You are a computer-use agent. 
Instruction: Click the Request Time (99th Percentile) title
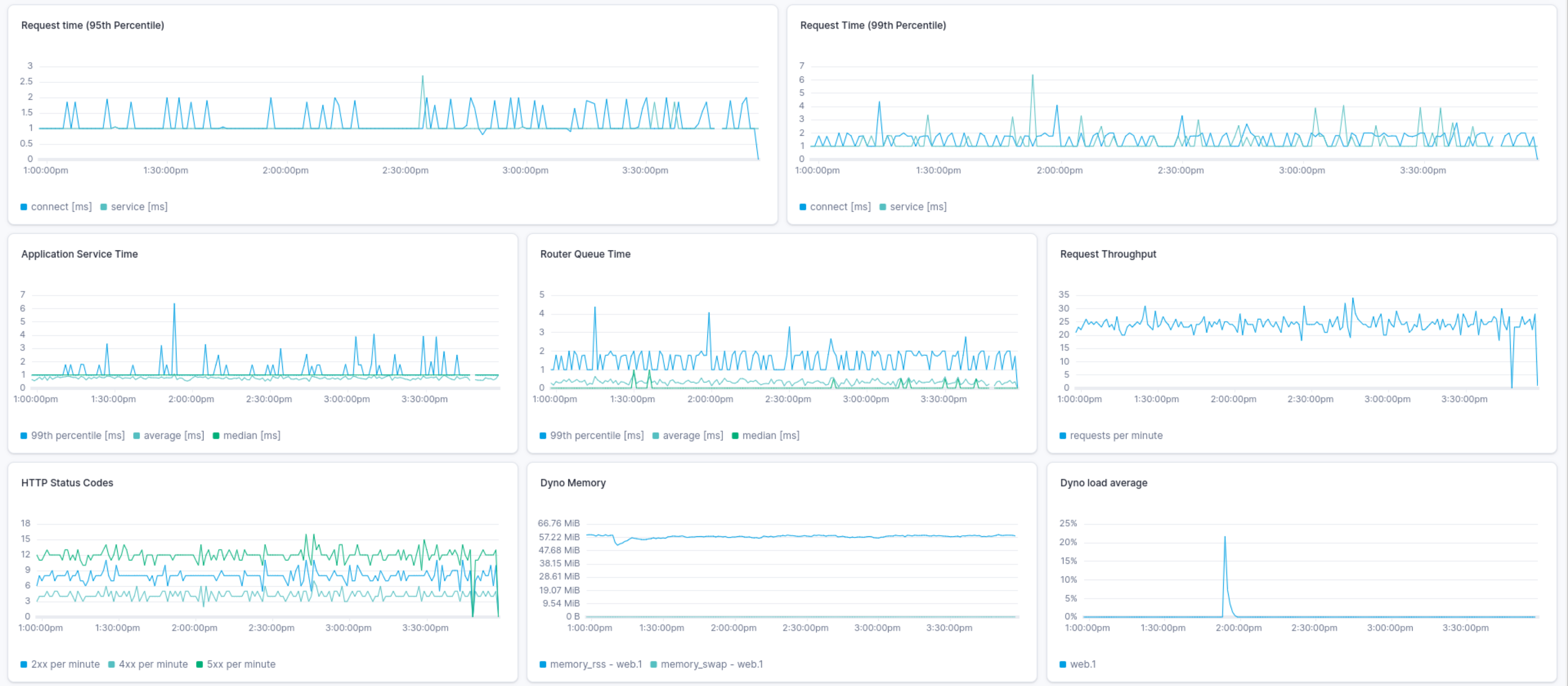click(x=873, y=25)
